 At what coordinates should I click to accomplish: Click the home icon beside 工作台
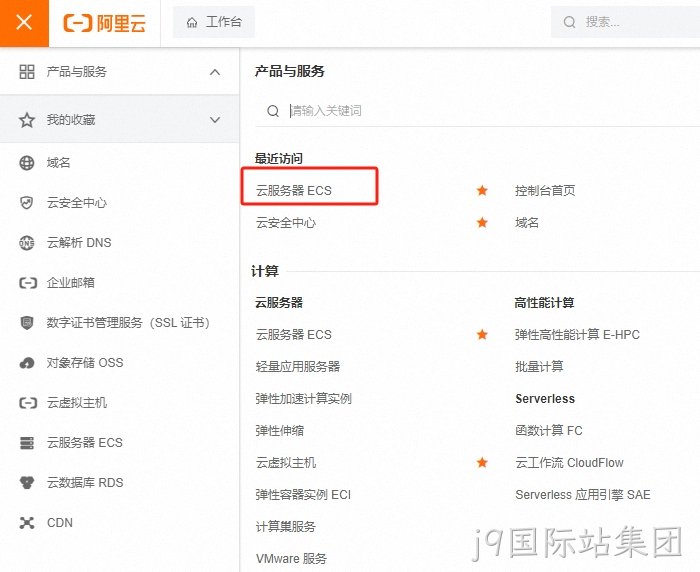[x=192, y=22]
